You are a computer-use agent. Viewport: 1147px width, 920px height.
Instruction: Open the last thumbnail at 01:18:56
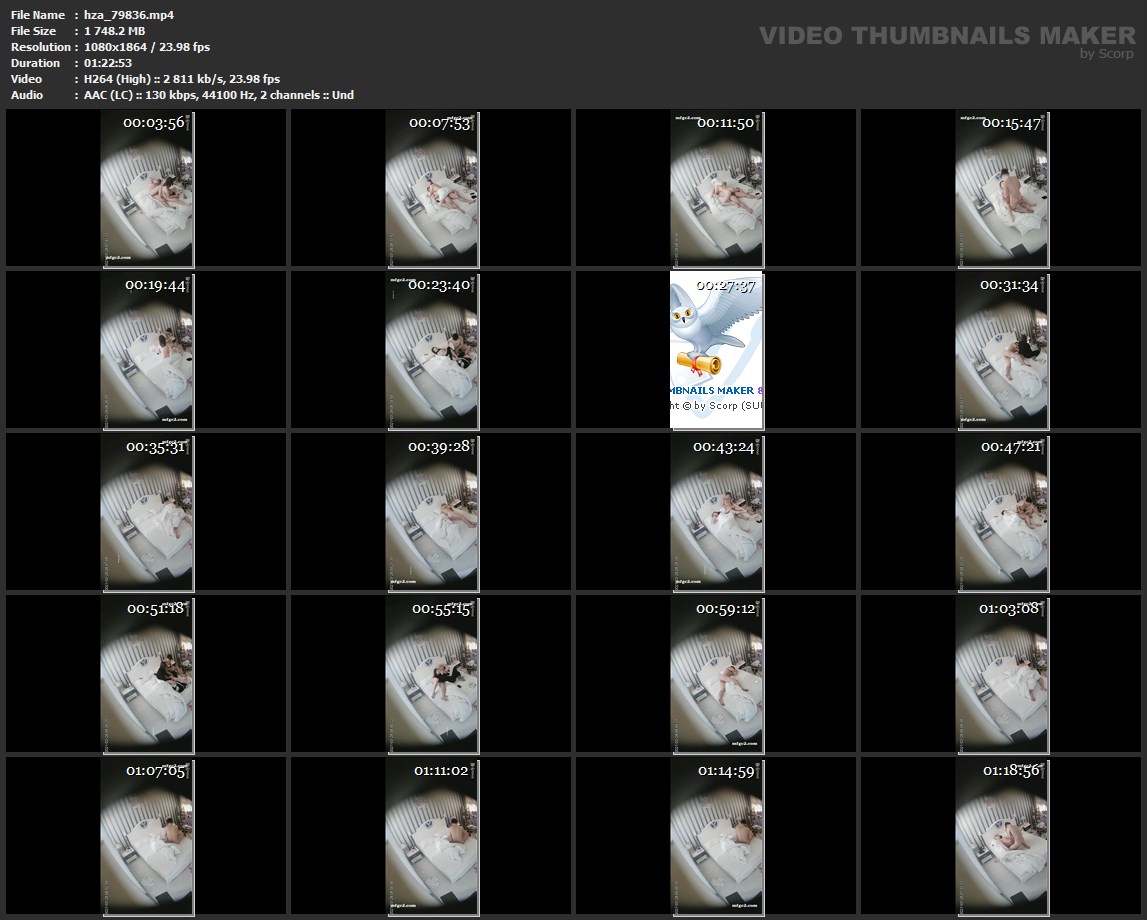[1001, 836]
